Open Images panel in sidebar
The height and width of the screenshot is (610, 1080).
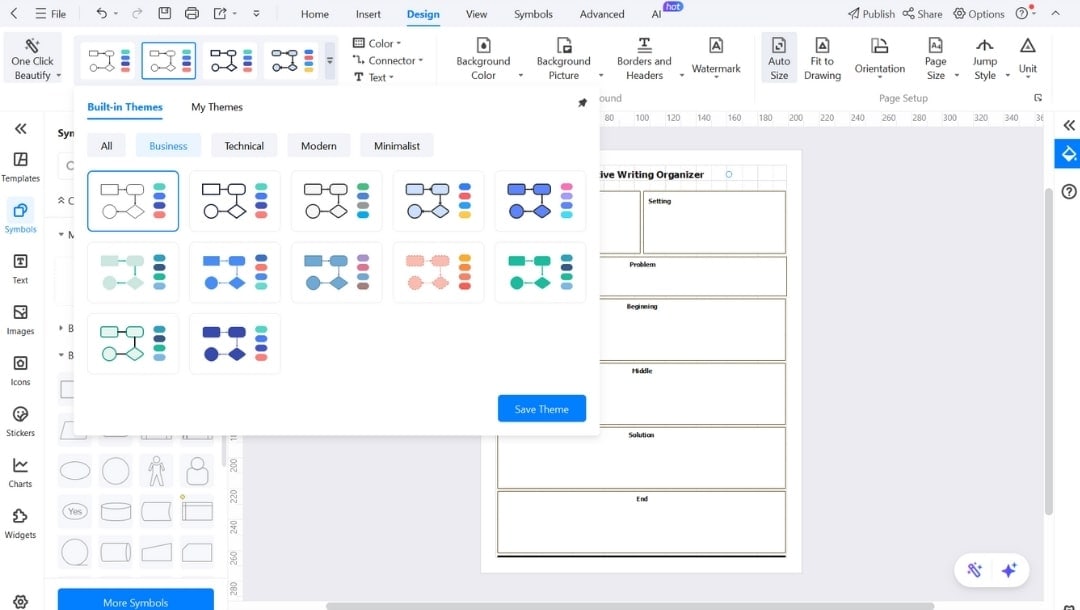point(21,320)
